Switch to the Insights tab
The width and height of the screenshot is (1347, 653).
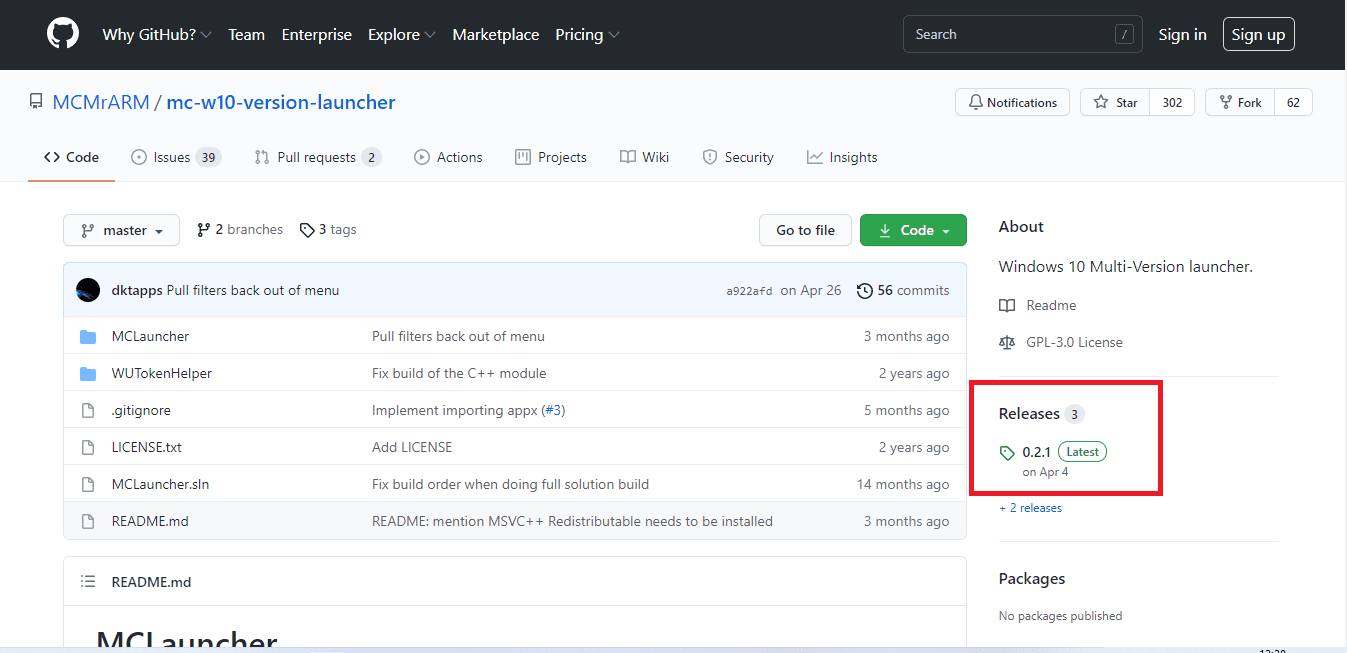pos(842,157)
